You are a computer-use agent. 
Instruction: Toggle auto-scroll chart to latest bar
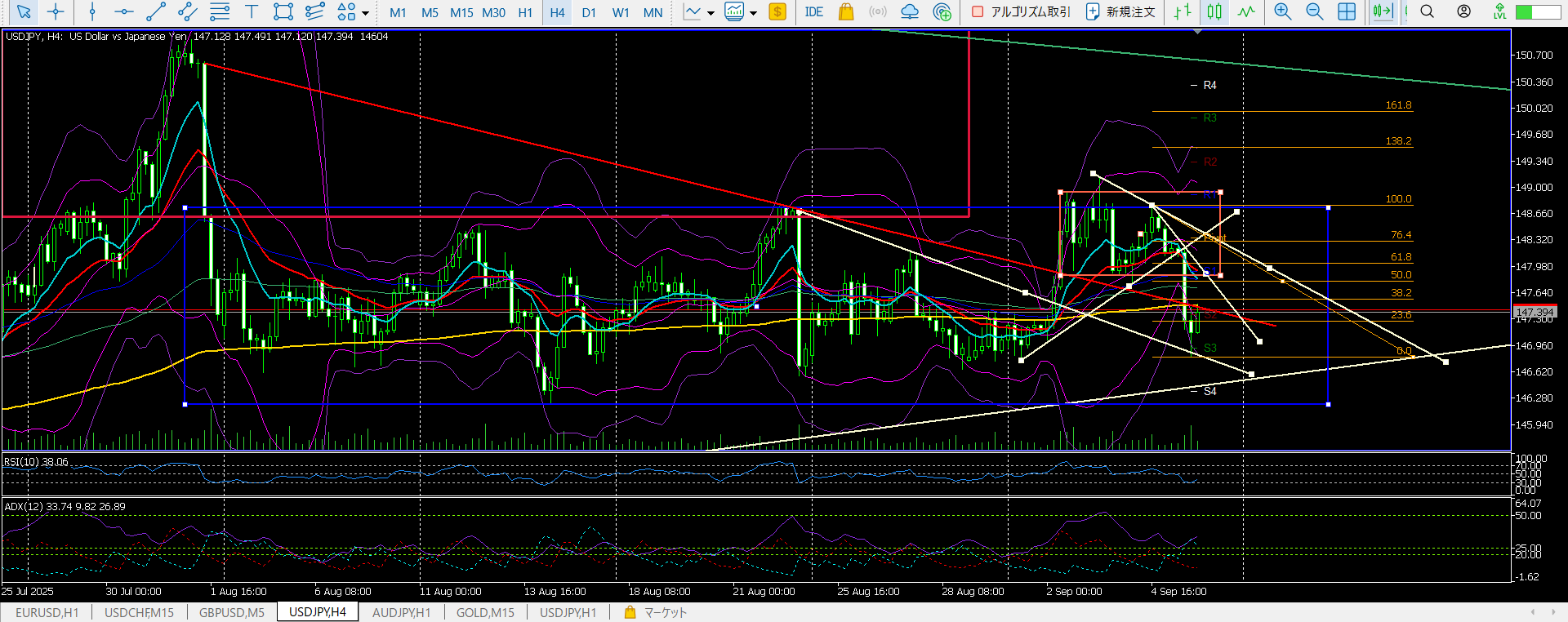coord(1382,12)
